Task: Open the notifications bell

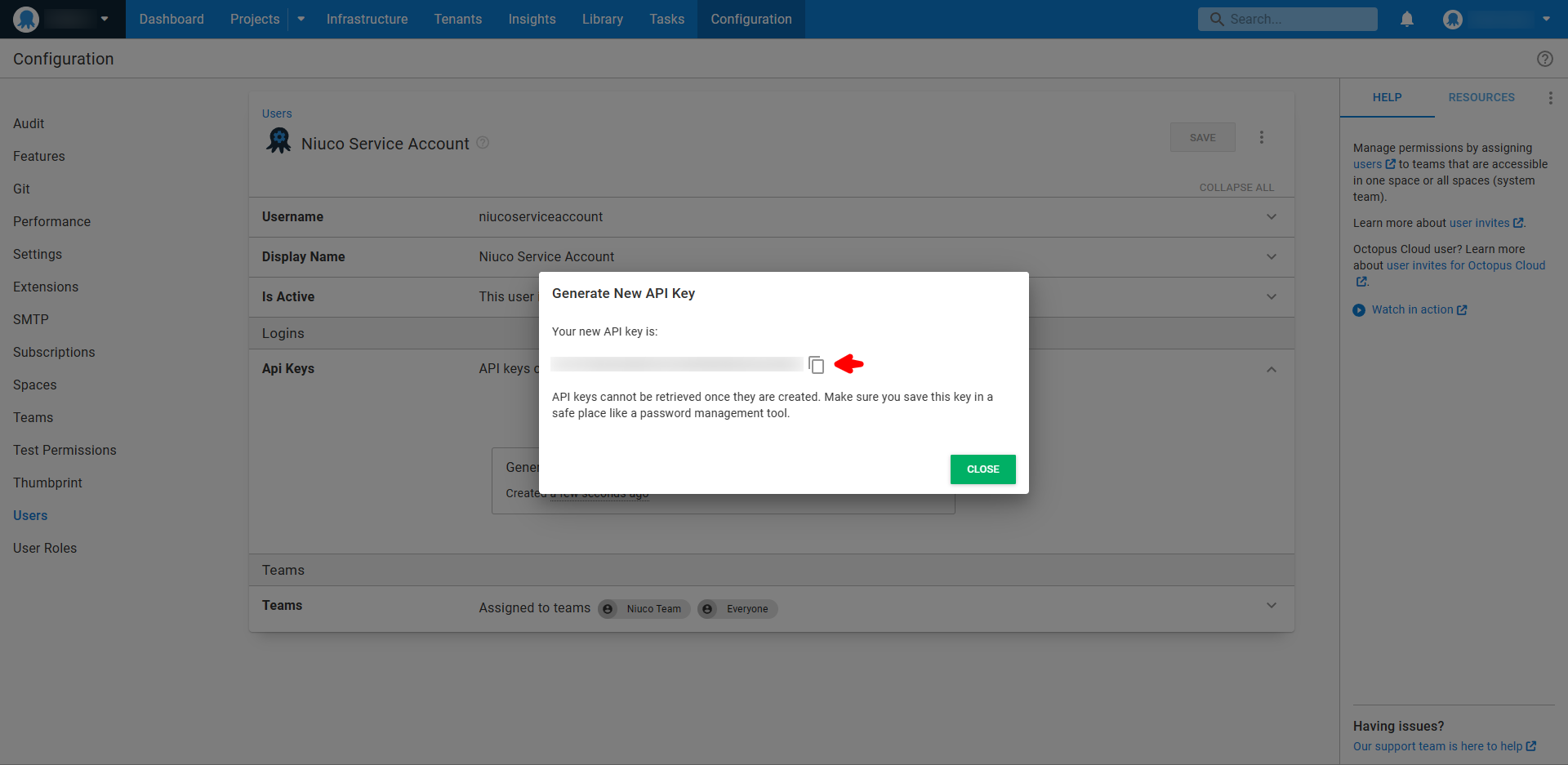Action: pos(1406,19)
